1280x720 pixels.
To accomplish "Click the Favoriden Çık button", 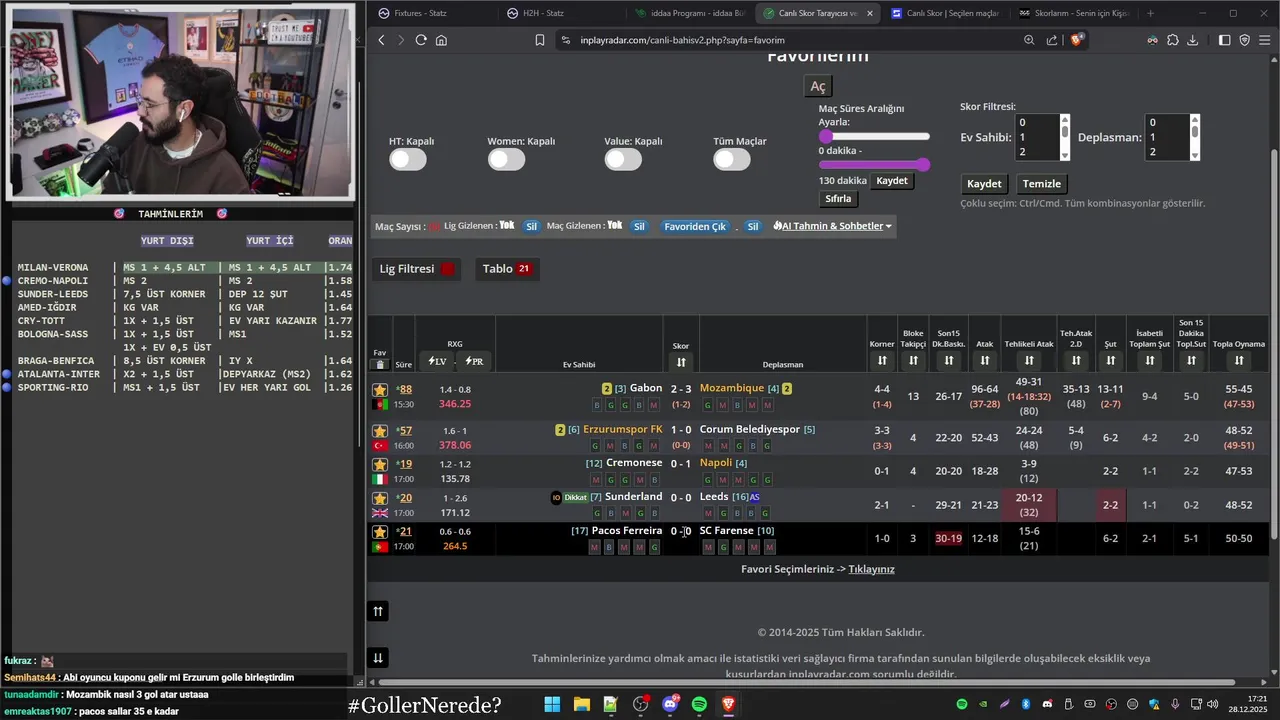I will tap(695, 226).
